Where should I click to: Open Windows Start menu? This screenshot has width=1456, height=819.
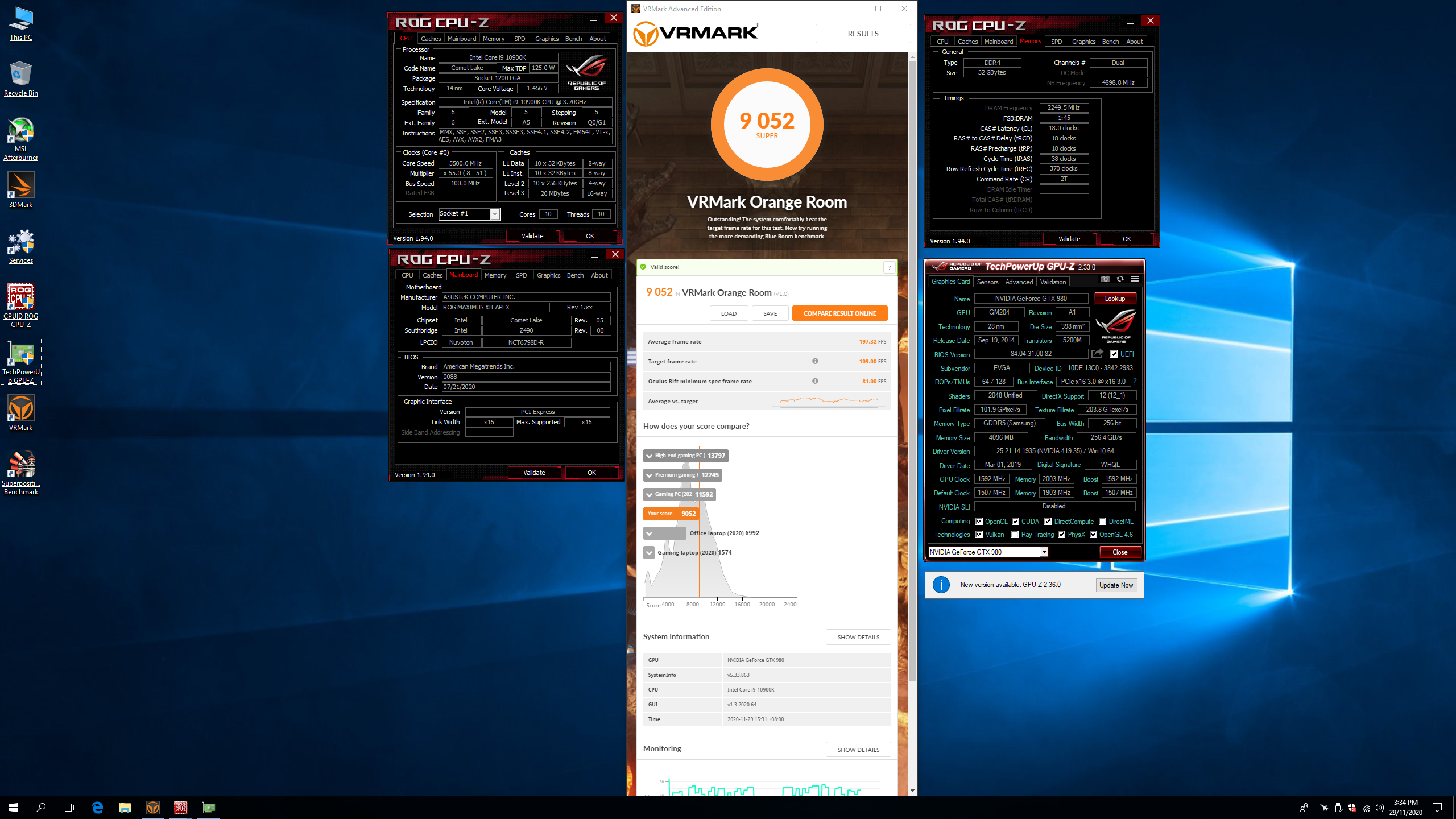[14, 808]
